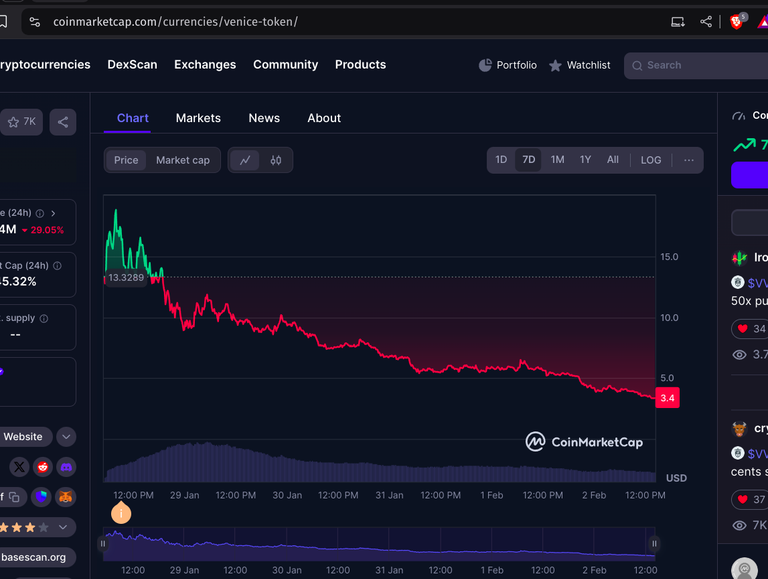Click the 29.05% volume change value
This screenshot has width=768, height=579.
pos(47,230)
